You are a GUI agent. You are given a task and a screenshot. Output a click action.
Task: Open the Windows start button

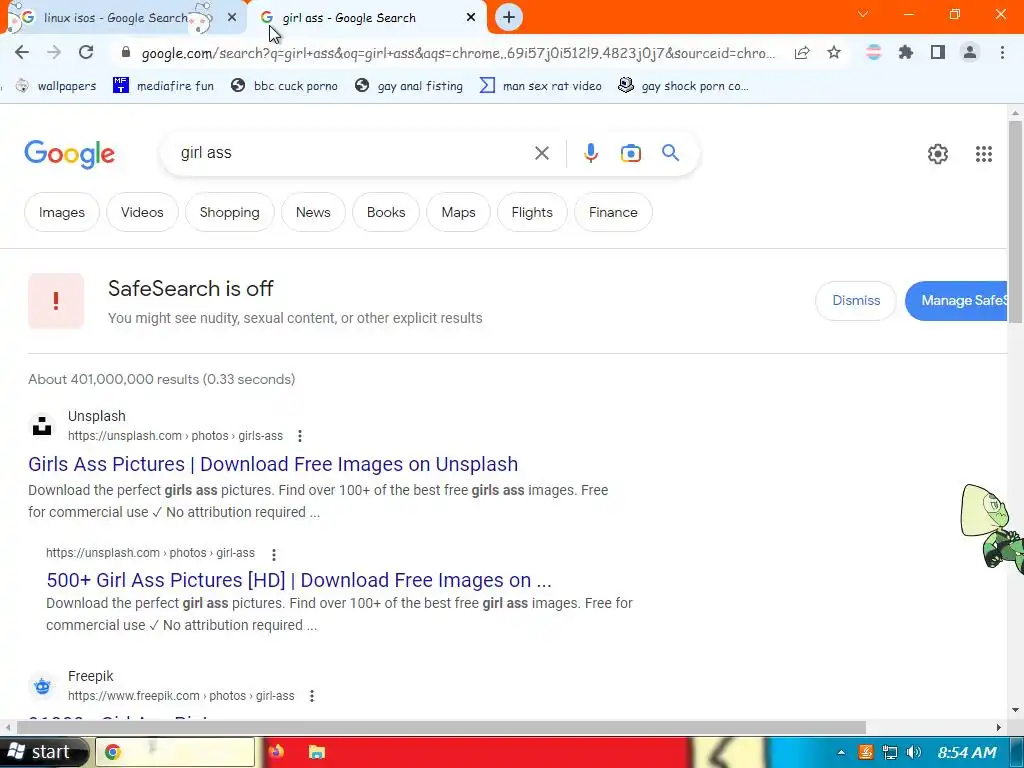click(43, 752)
